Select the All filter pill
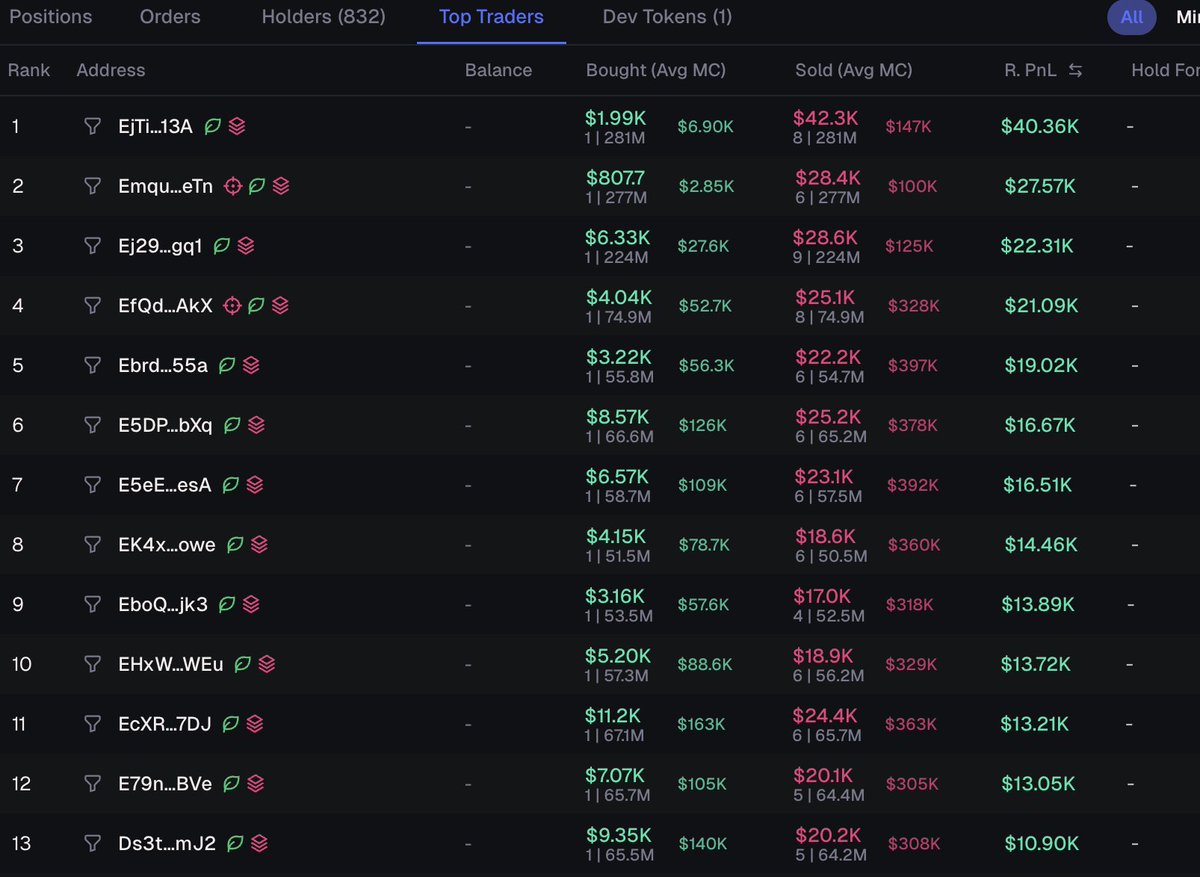Image resolution: width=1200 pixels, height=877 pixels. click(x=1132, y=17)
